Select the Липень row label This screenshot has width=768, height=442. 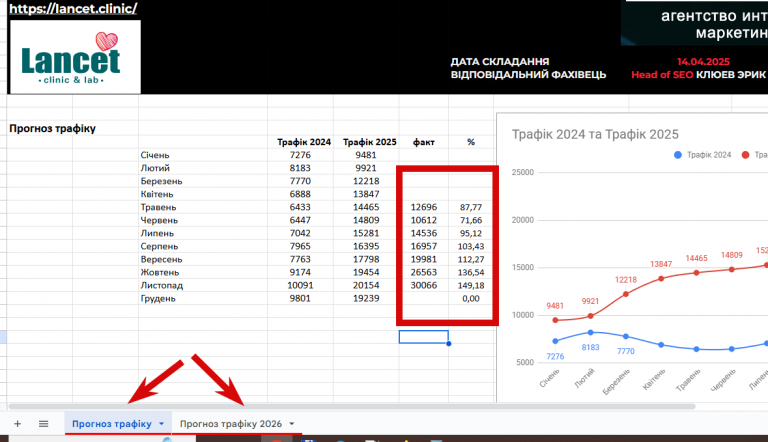[157, 233]
